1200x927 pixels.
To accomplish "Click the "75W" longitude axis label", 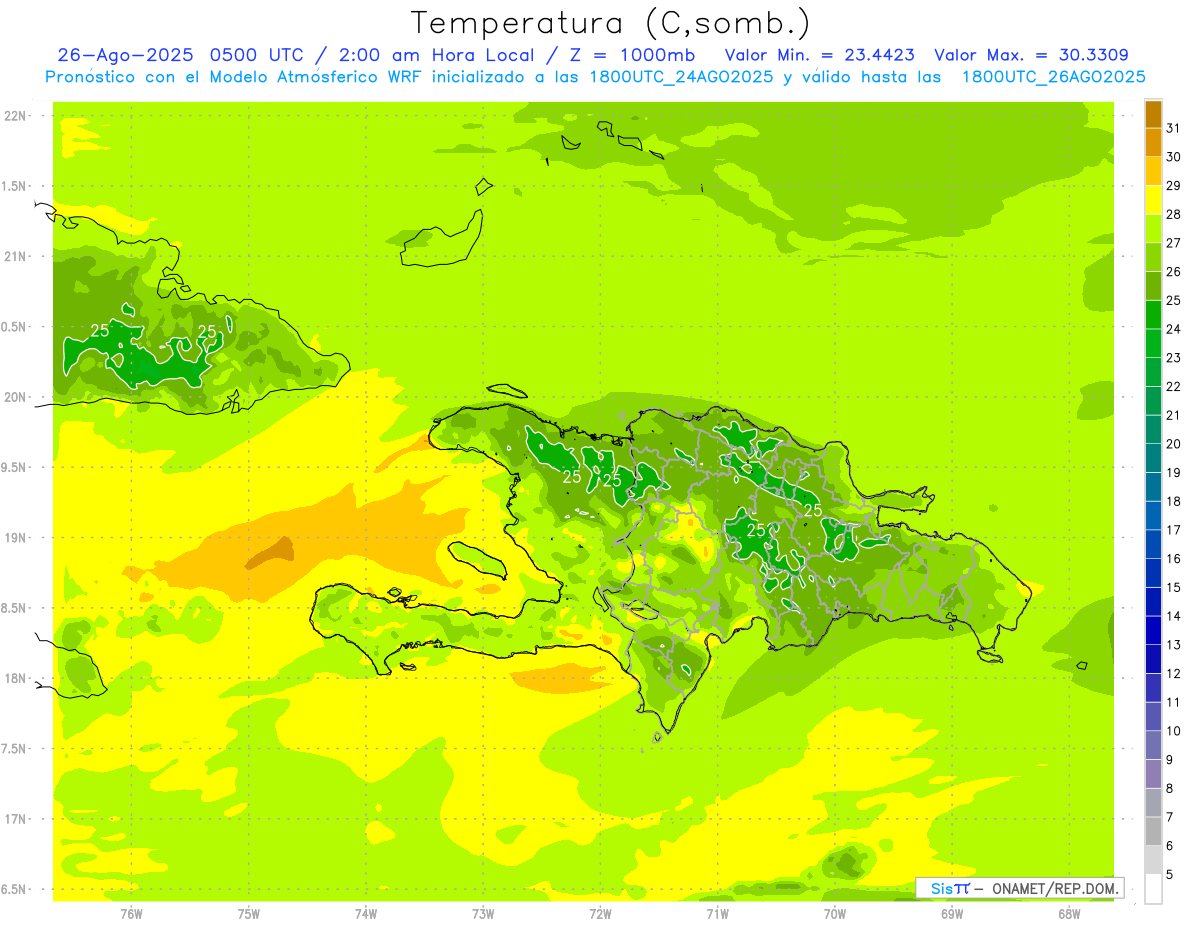I will [x=249, y=914].
